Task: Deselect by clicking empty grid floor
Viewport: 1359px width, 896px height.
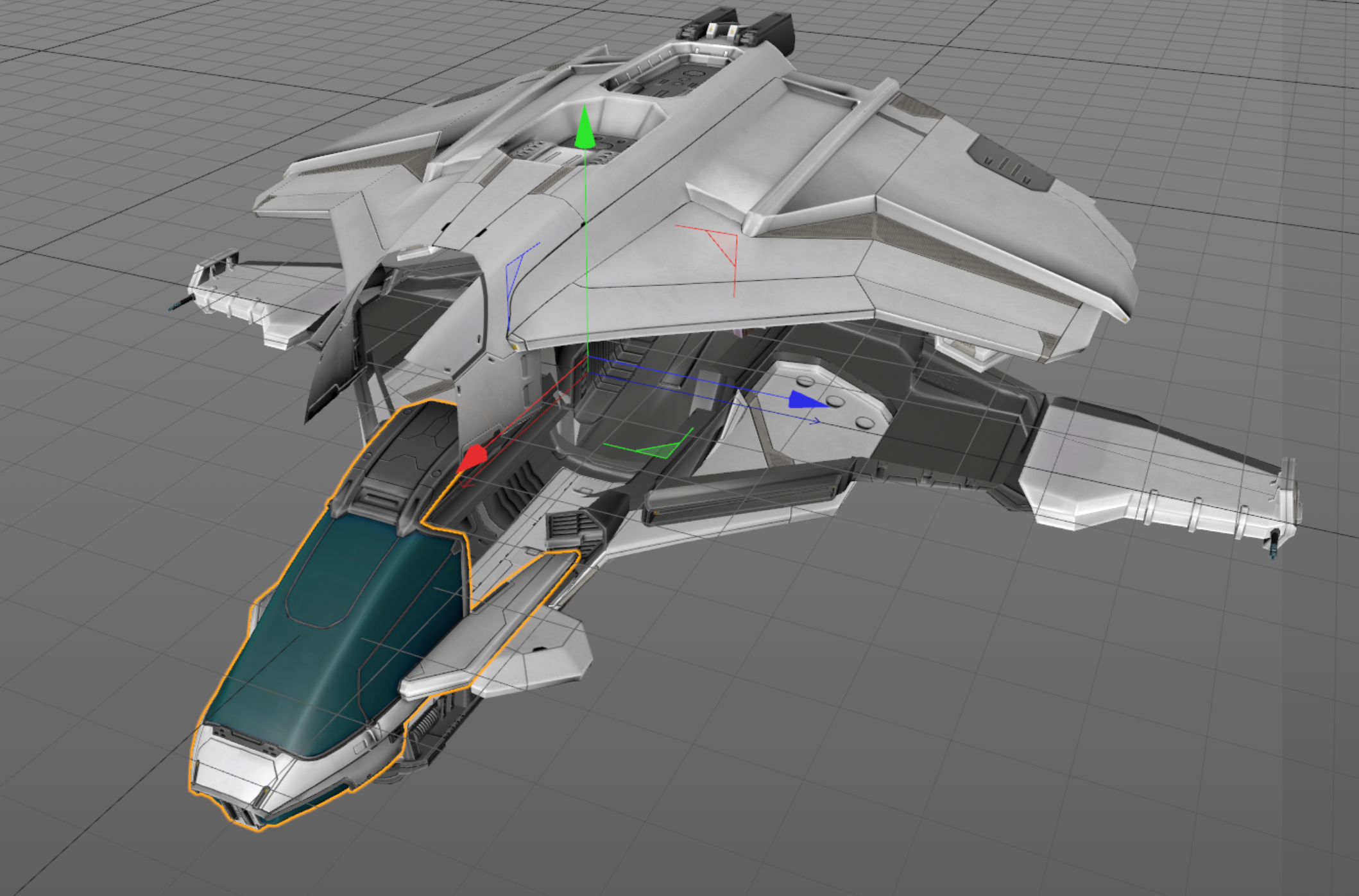Action: tap(962, 738)
